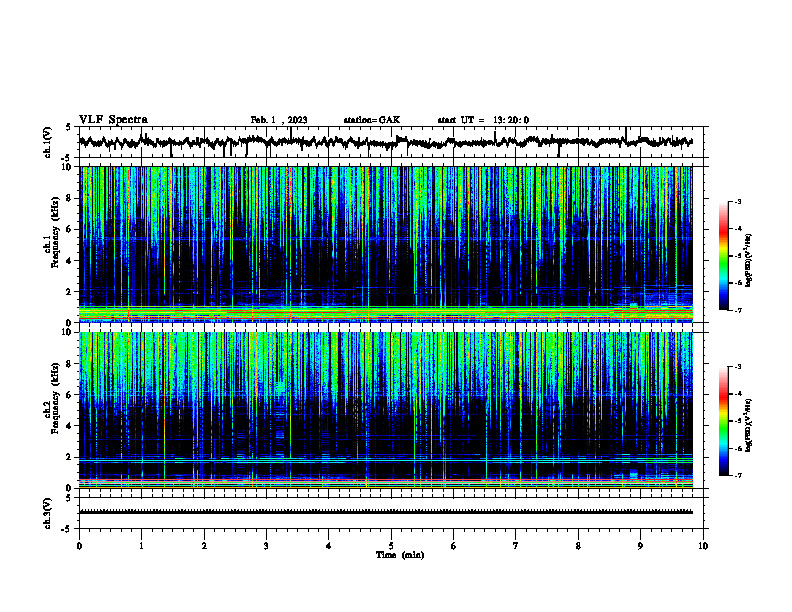The image size is (792, 612).
Task: Click the -7 label on lower color bar
Action: (x=738, y=476)
